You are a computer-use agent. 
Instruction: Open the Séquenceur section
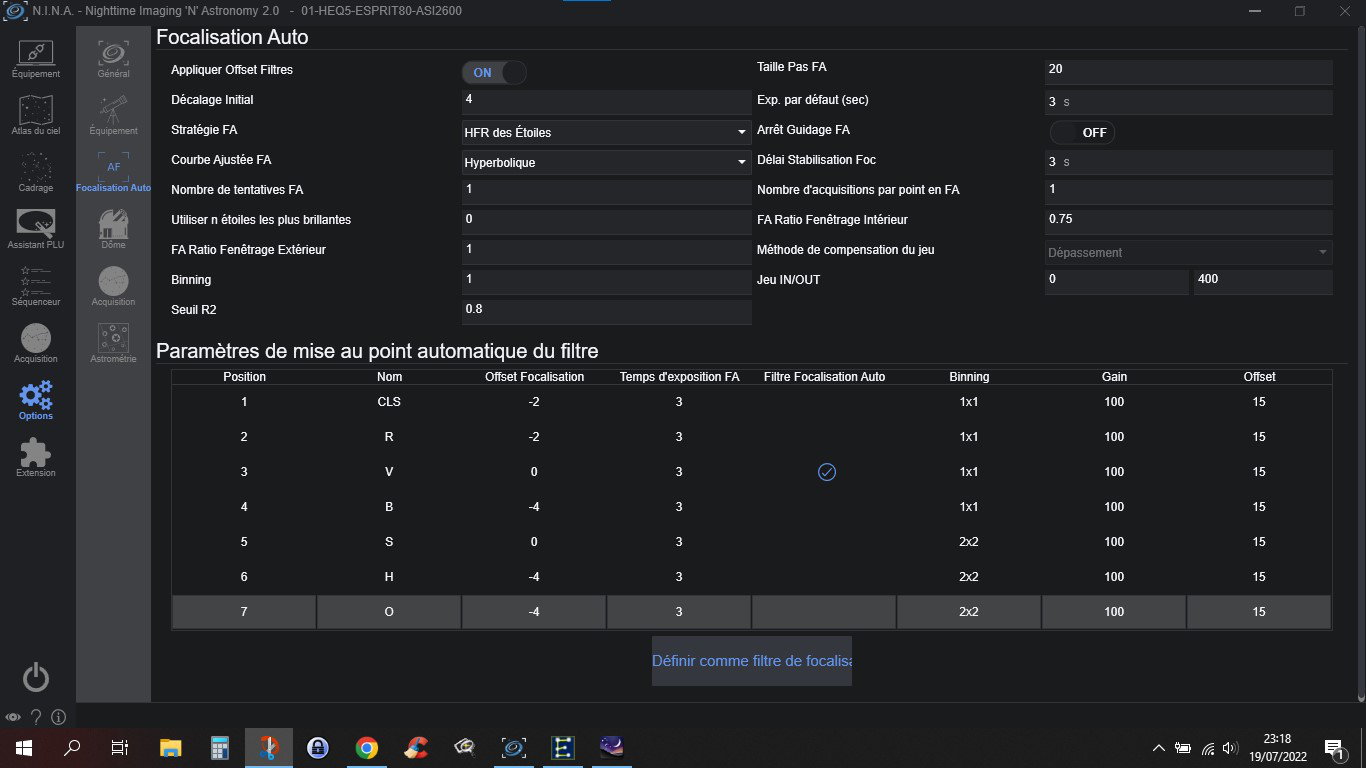click(x=36, y=286)
